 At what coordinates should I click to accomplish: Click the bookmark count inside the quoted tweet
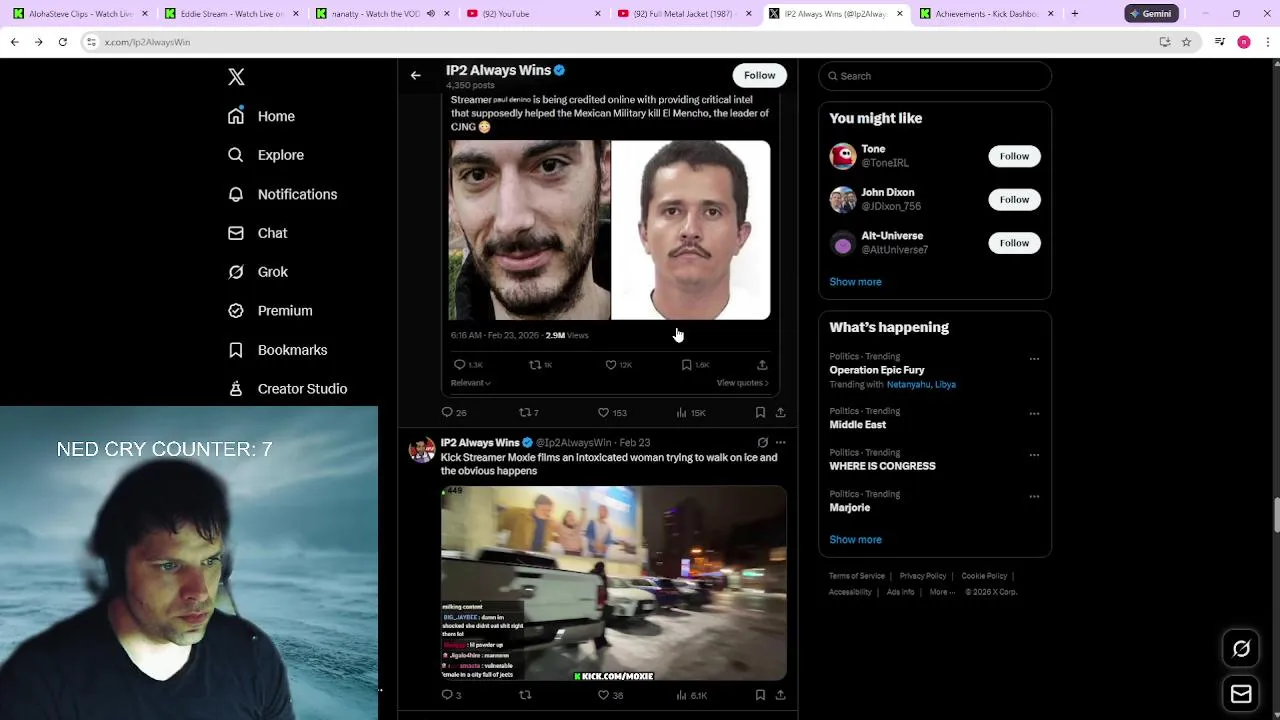[695, 365]
